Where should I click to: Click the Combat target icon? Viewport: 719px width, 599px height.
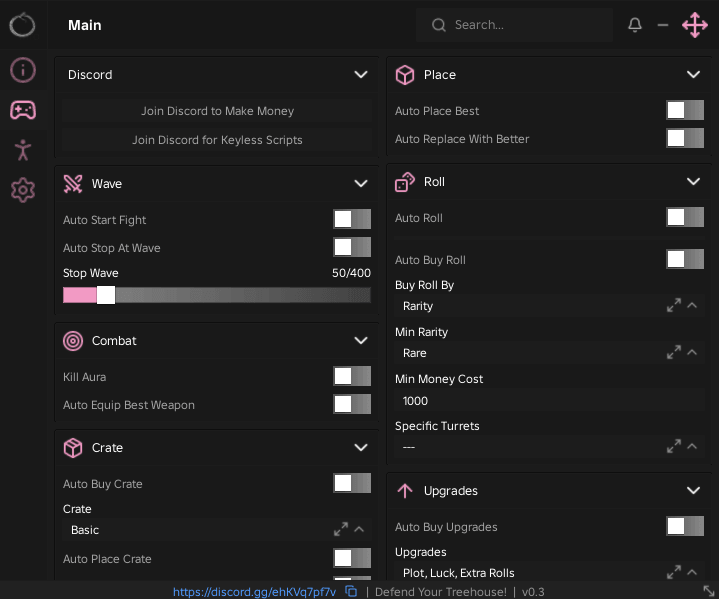tap(73, 341)
